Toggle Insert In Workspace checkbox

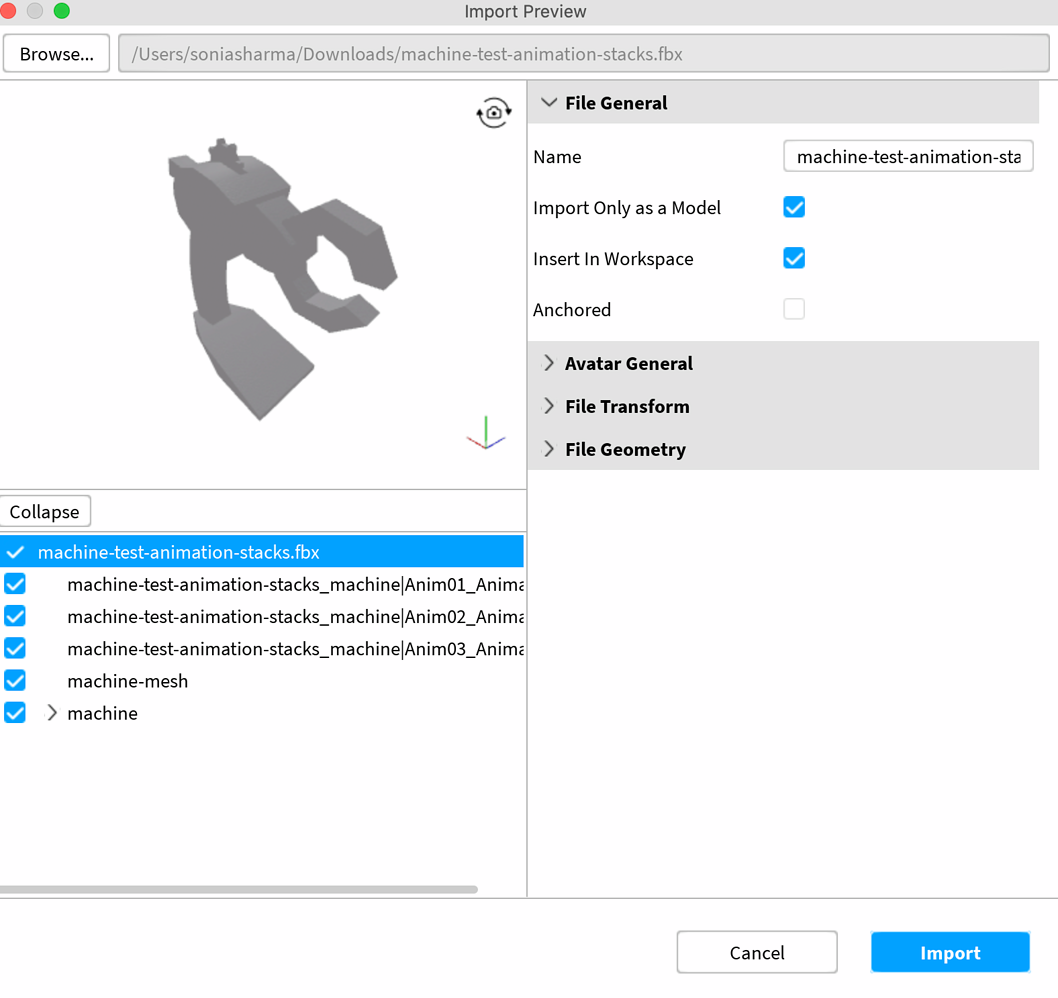(x=794, y=258)
